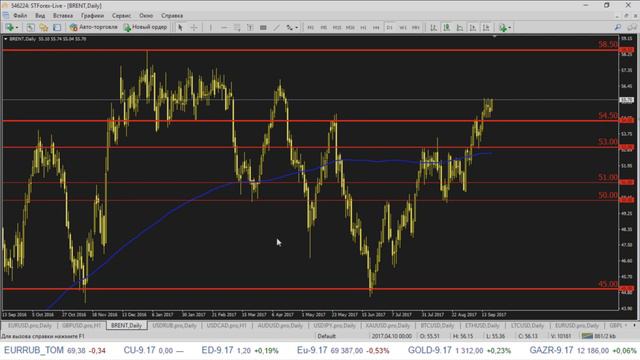Select the Horizontal Line drawing tool
The image size is (640, 360).
[x=224, y=27]
